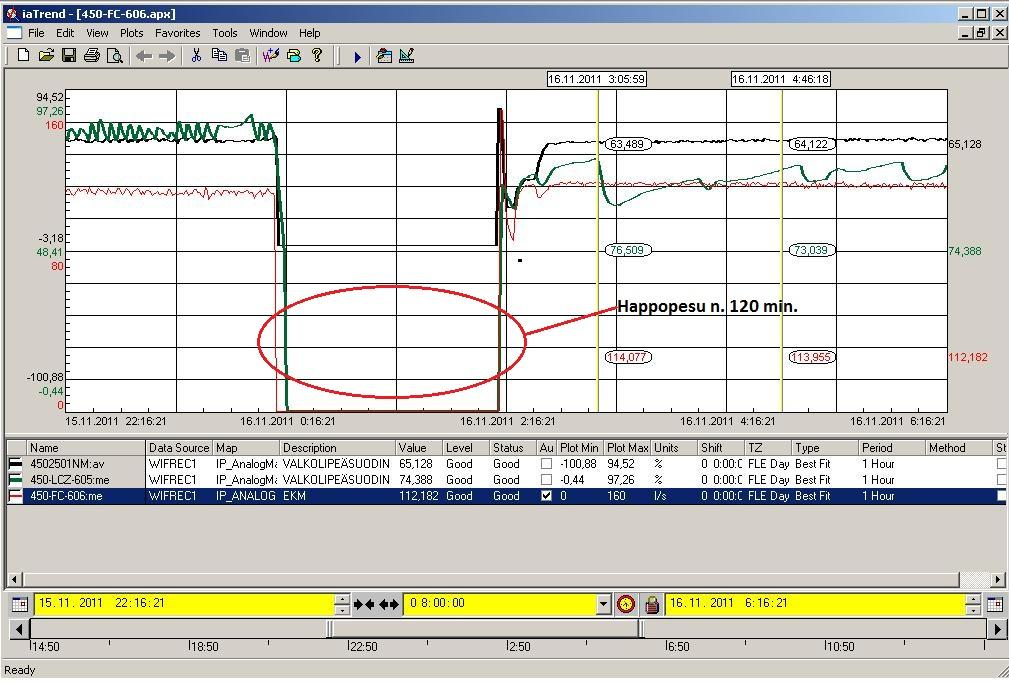Click the outward-pointing arrows icon
Viewport: 1009px width, 682px height.
[x=389, y=604]
